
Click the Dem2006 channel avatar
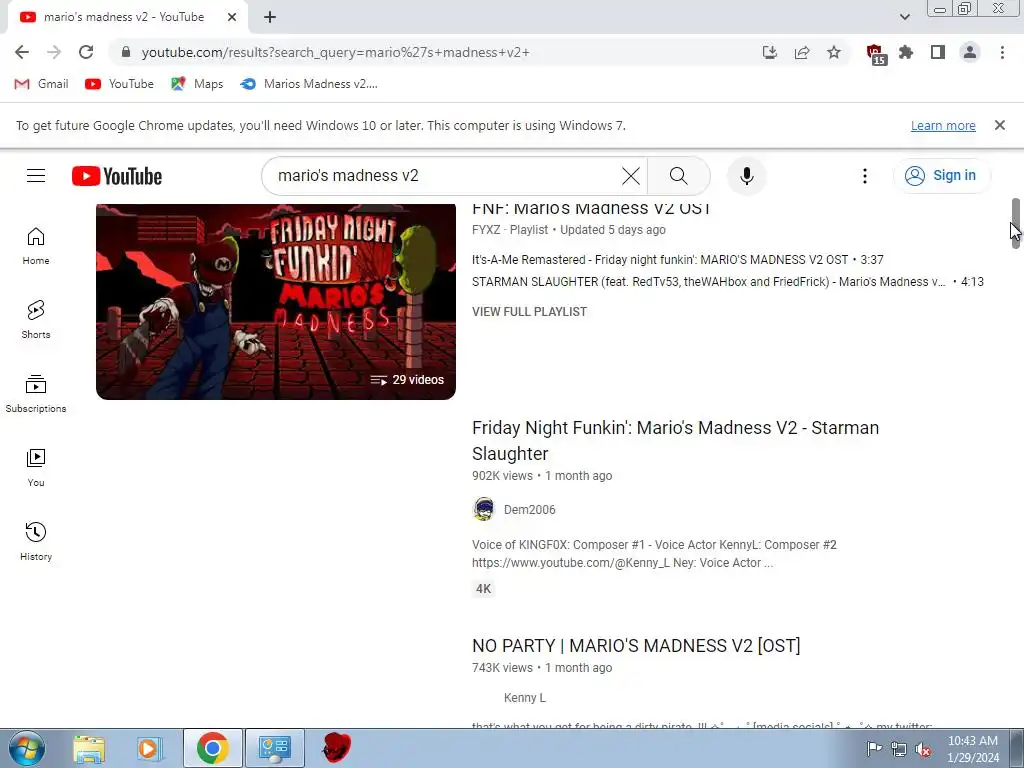point(484,509)
